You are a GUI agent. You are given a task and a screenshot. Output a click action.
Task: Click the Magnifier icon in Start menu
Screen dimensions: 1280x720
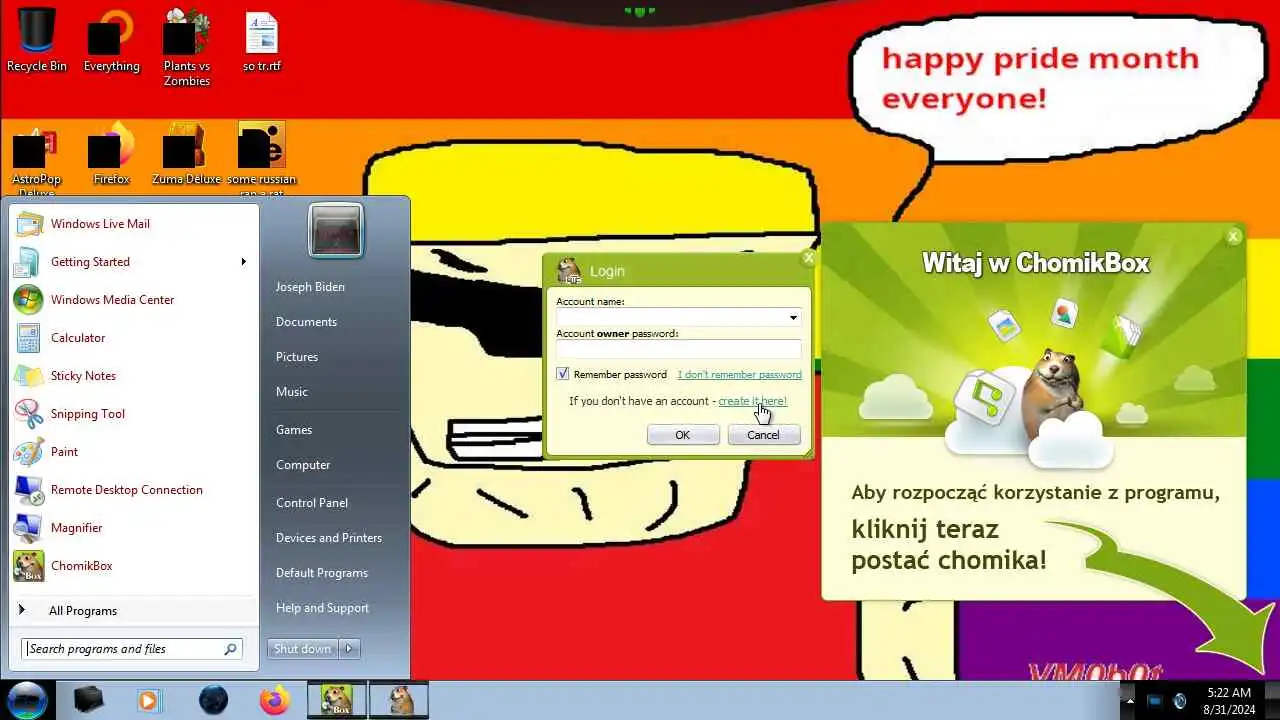coord(28,528)
